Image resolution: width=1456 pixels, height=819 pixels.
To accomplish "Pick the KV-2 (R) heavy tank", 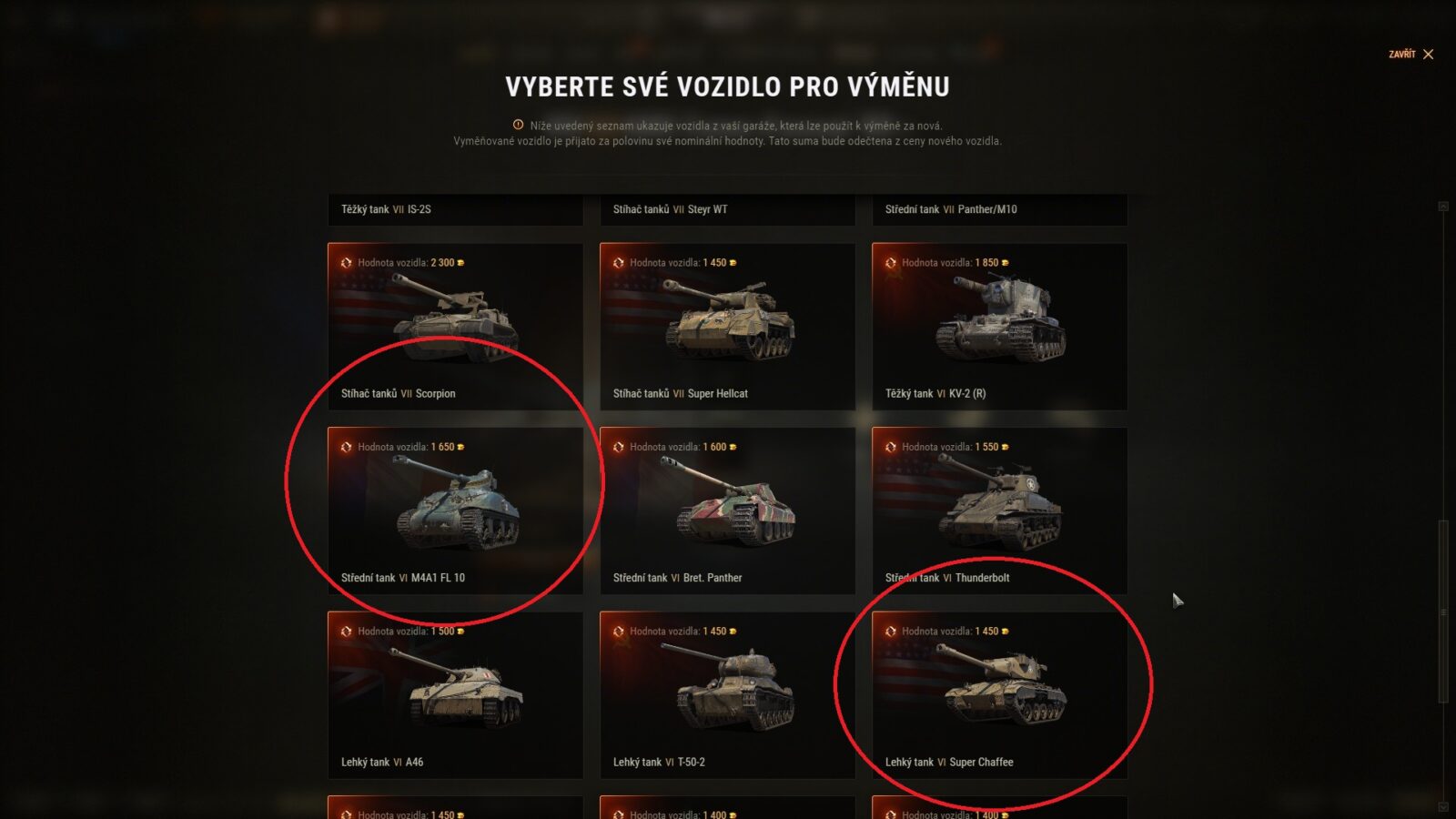I will click(999, 326).
